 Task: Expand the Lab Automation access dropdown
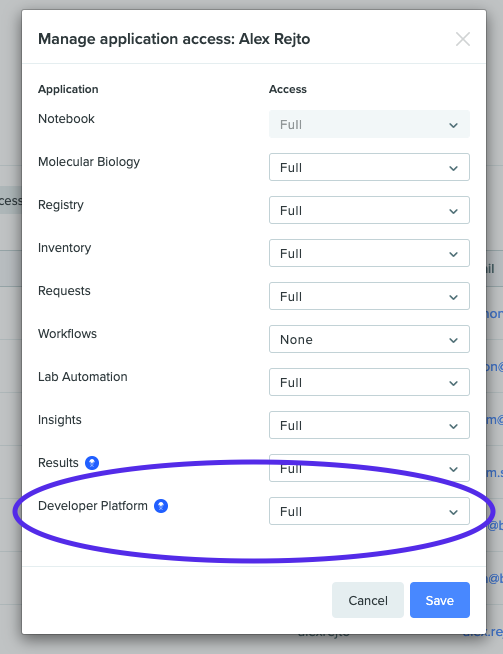369,382
